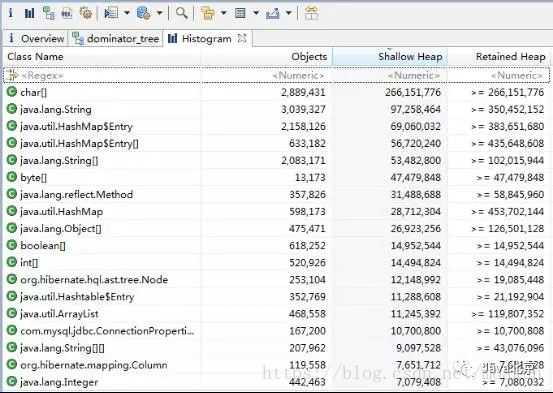This screenshot has height=393, width=553.
Task: Click the Numeric filter under Retained Heap
Action: (517, 75)
